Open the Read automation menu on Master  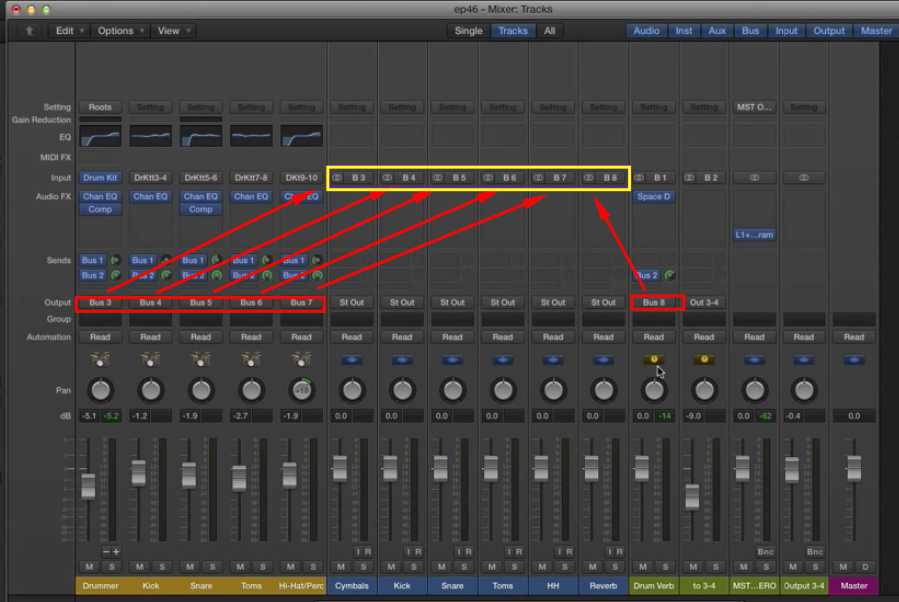(854, 337)
